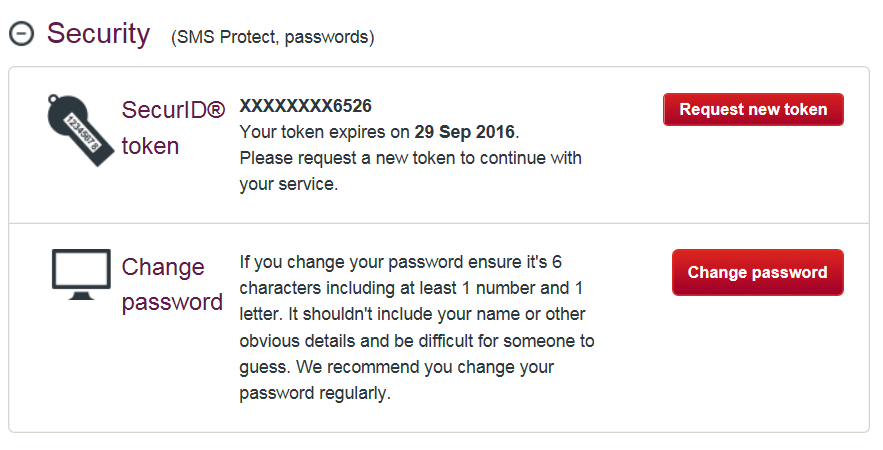This screenshot has width=883, height=450.
Task: Request a new SecurID token
Action: [x=753, y=109]
